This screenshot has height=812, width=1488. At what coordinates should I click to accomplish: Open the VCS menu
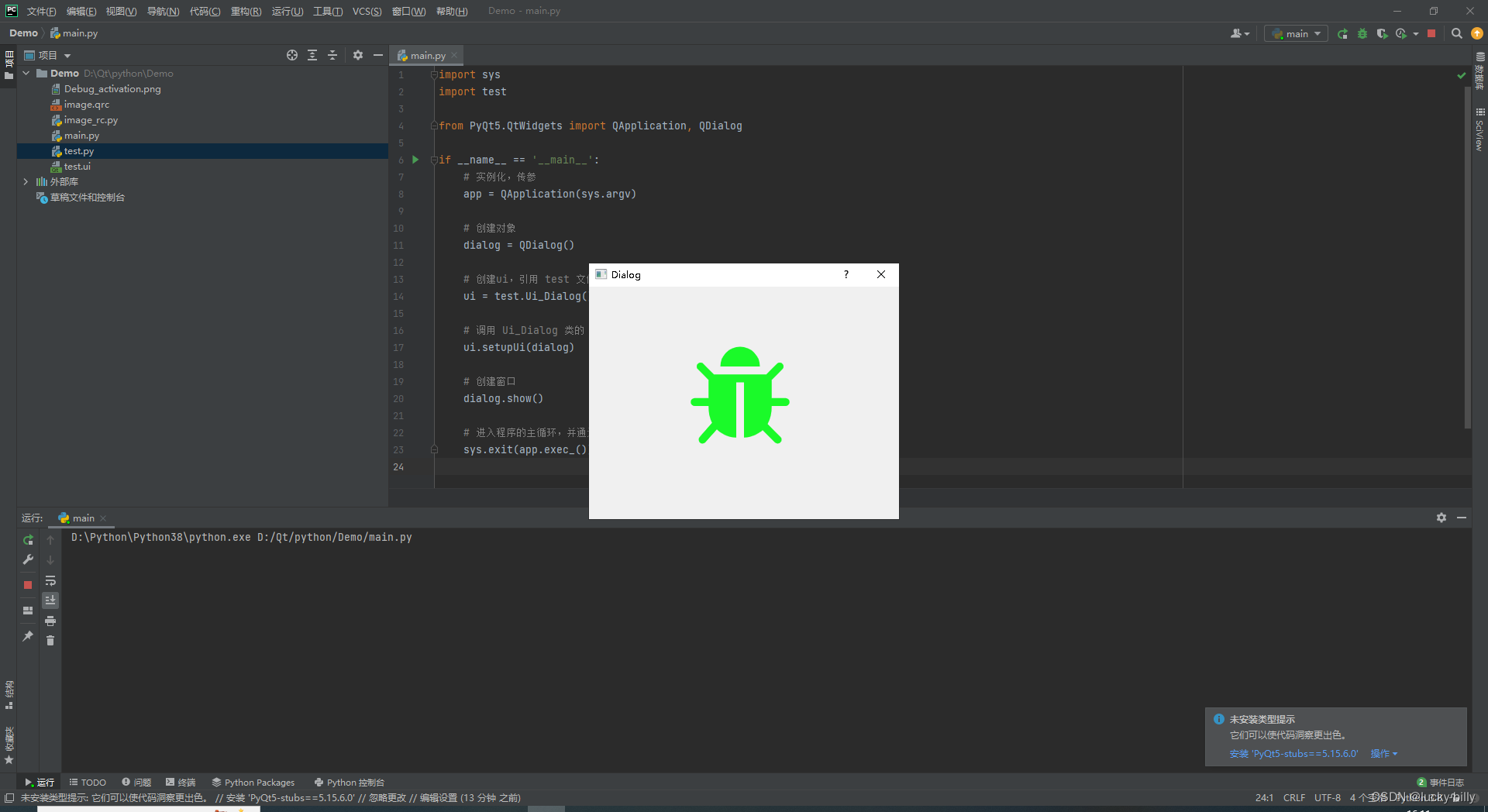click(x=367, y=11)
